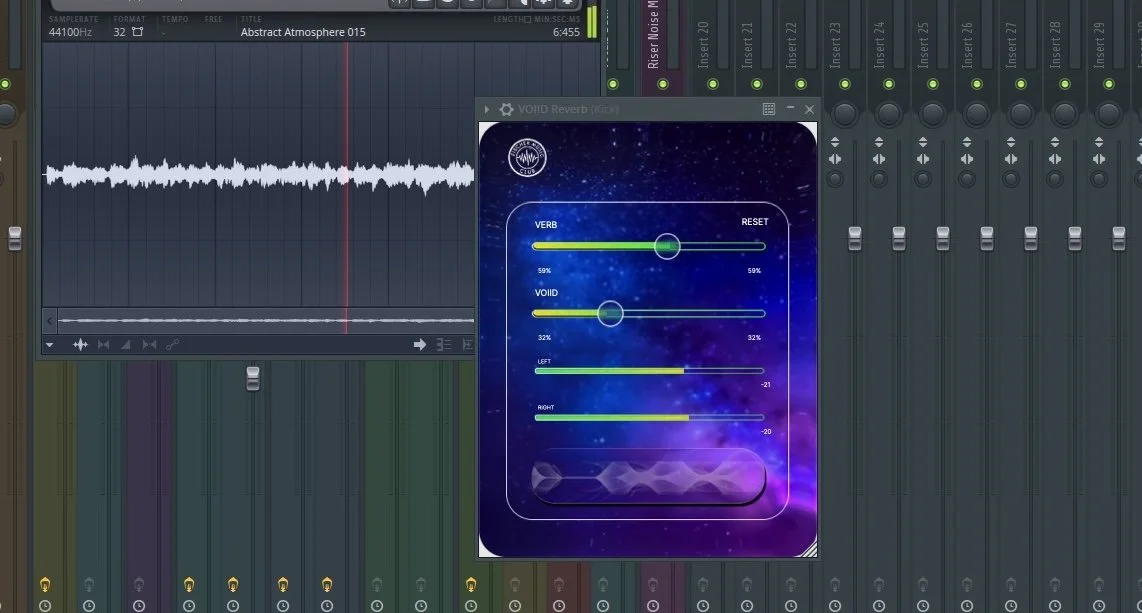Swap left/right channels on Insert 26

[x=966, y=159]
